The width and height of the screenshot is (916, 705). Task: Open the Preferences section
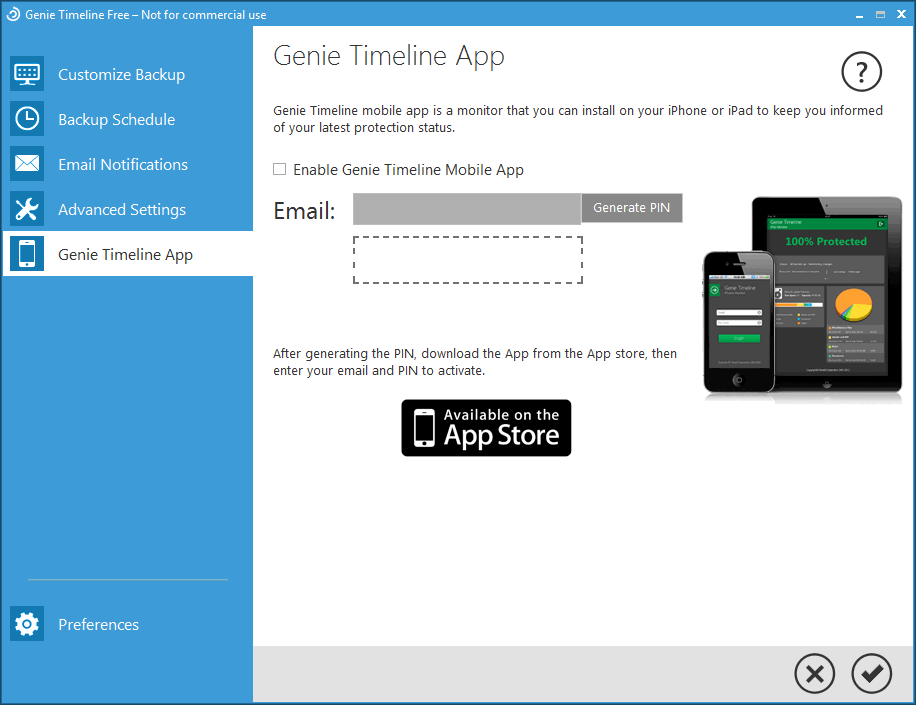(128, 624)
